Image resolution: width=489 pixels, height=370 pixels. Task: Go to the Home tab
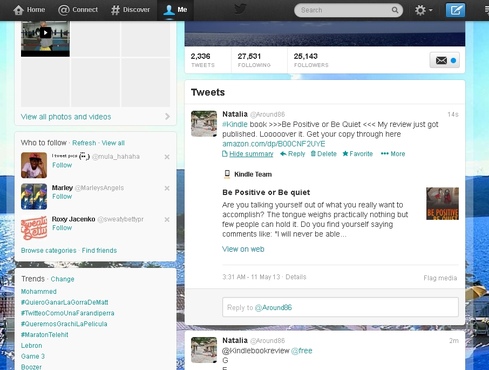pyautogui.click(x=29, y=10)
